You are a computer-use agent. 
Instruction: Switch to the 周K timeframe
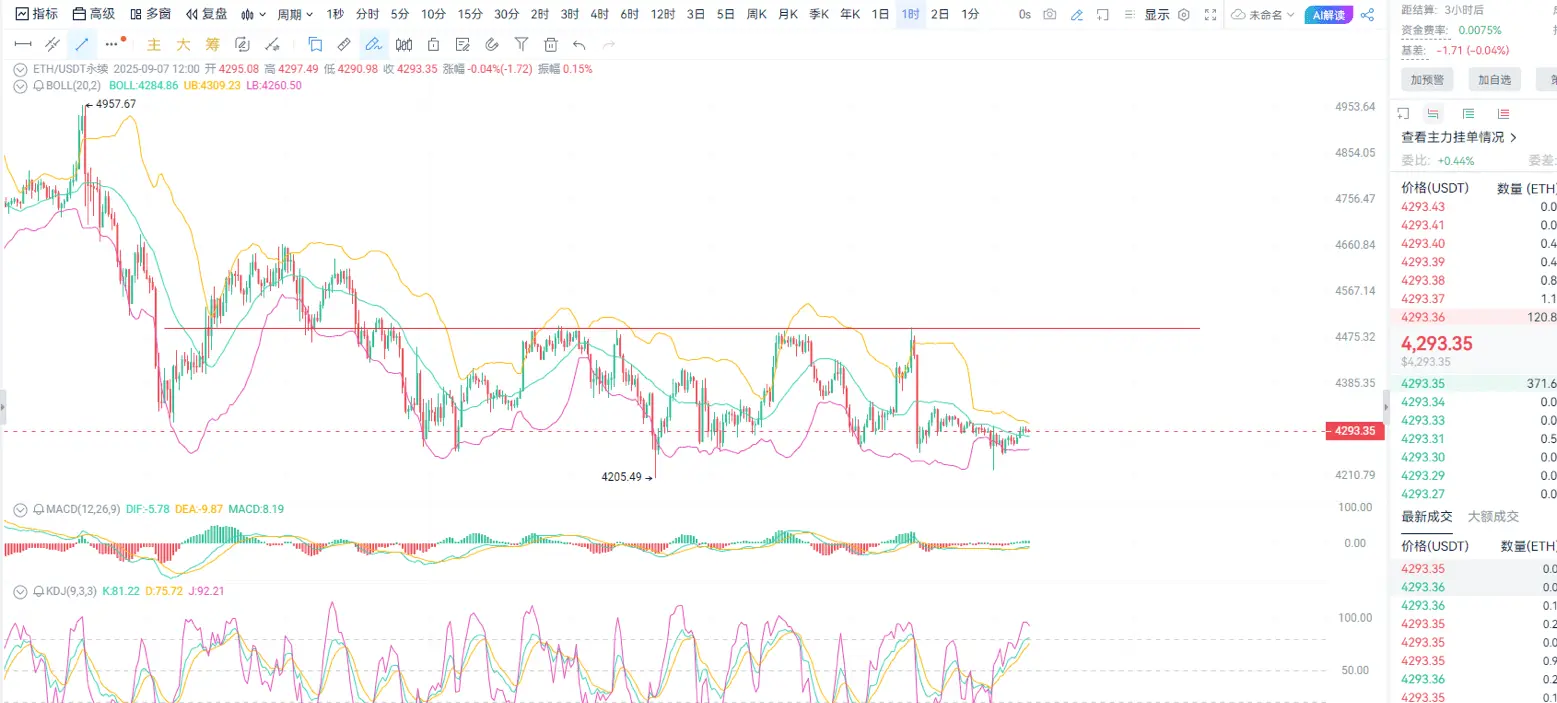tap(757, 14)
